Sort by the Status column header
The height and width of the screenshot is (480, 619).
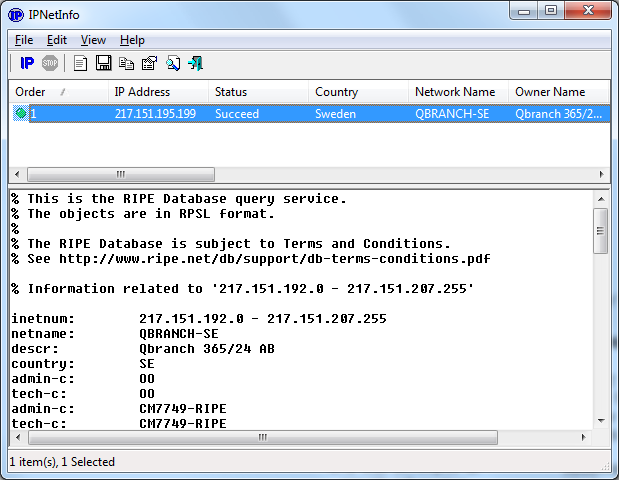(x=259, y=92)
